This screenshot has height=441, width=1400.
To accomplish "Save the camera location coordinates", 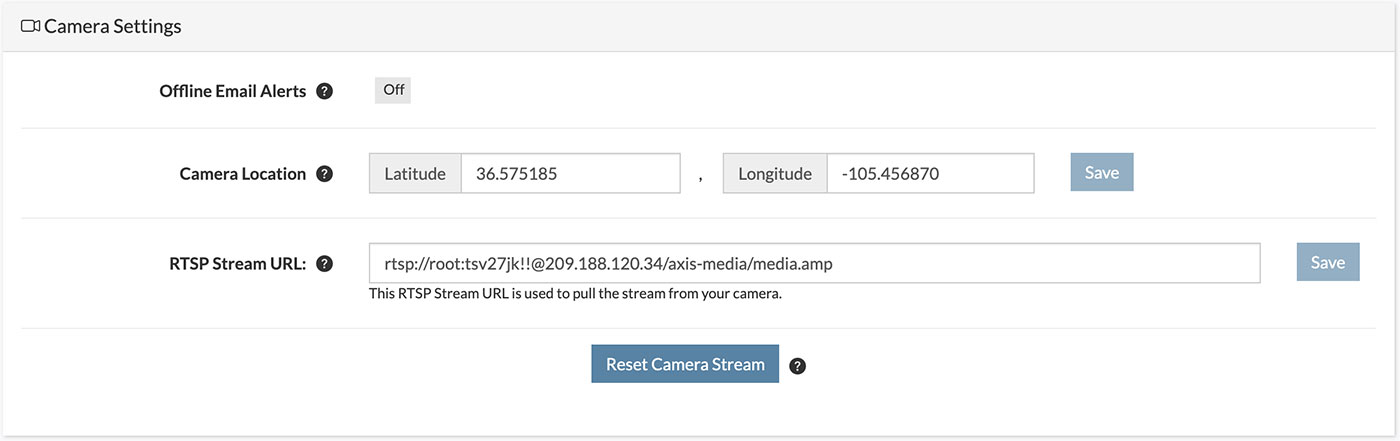I will [1101, 172].
